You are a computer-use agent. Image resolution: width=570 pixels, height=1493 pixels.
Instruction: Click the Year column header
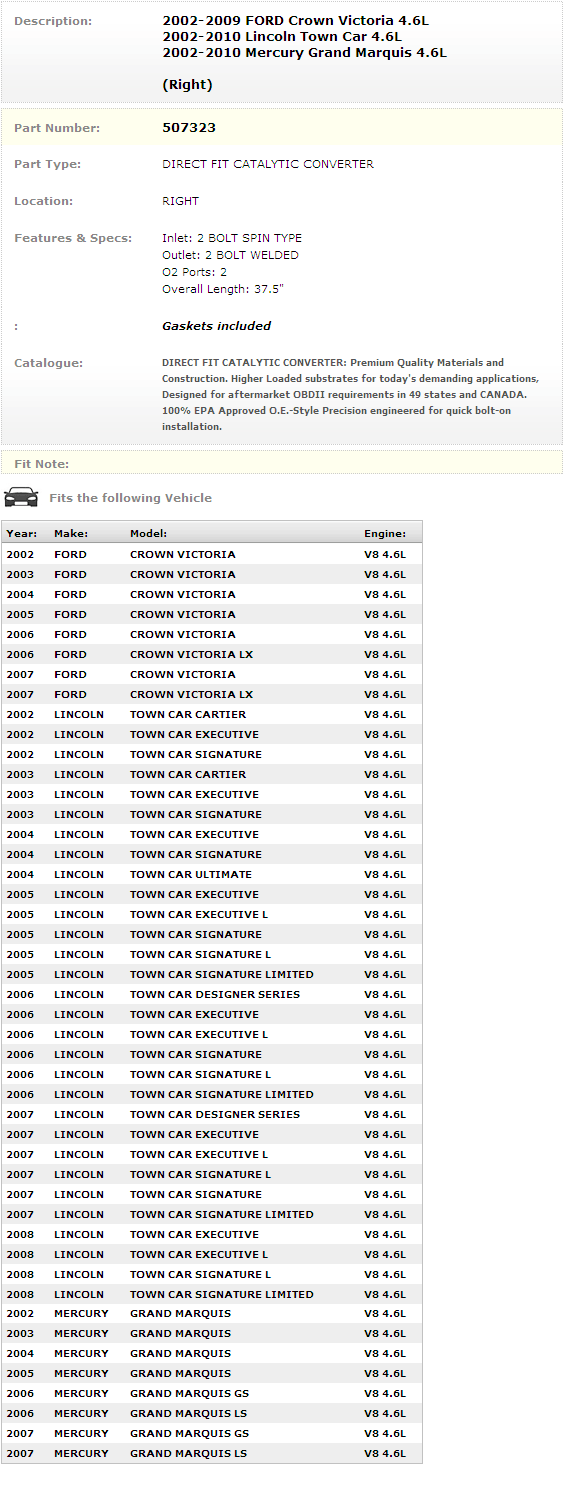(x=22, y=534)
